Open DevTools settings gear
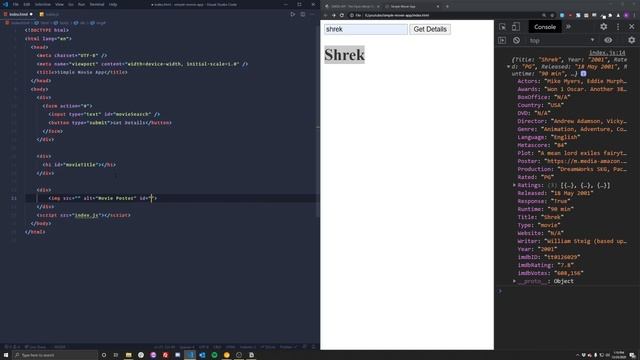The height and width of the screenshot is (360, 640). tap(604, 27)
